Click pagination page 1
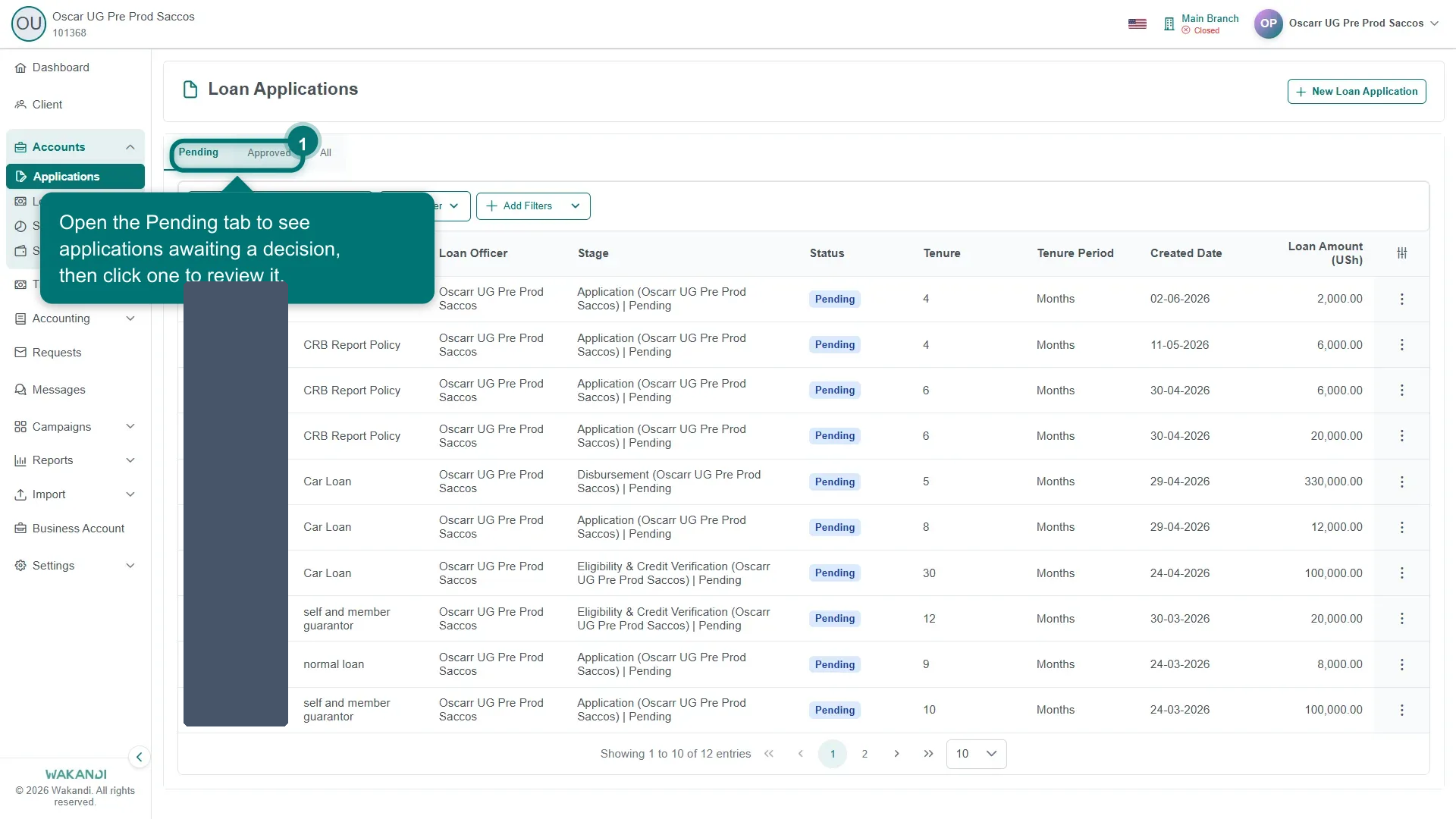 point(833,754)
